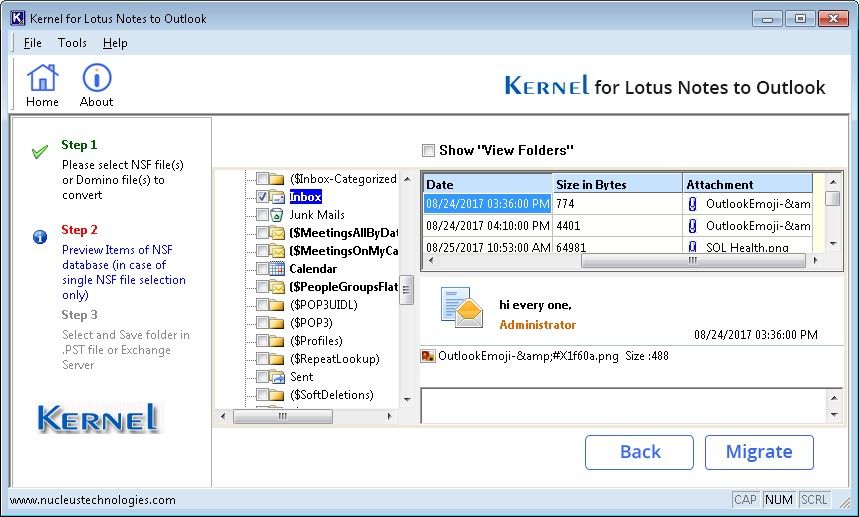
Task: Click the Back button
Action: tap(639, 452)
